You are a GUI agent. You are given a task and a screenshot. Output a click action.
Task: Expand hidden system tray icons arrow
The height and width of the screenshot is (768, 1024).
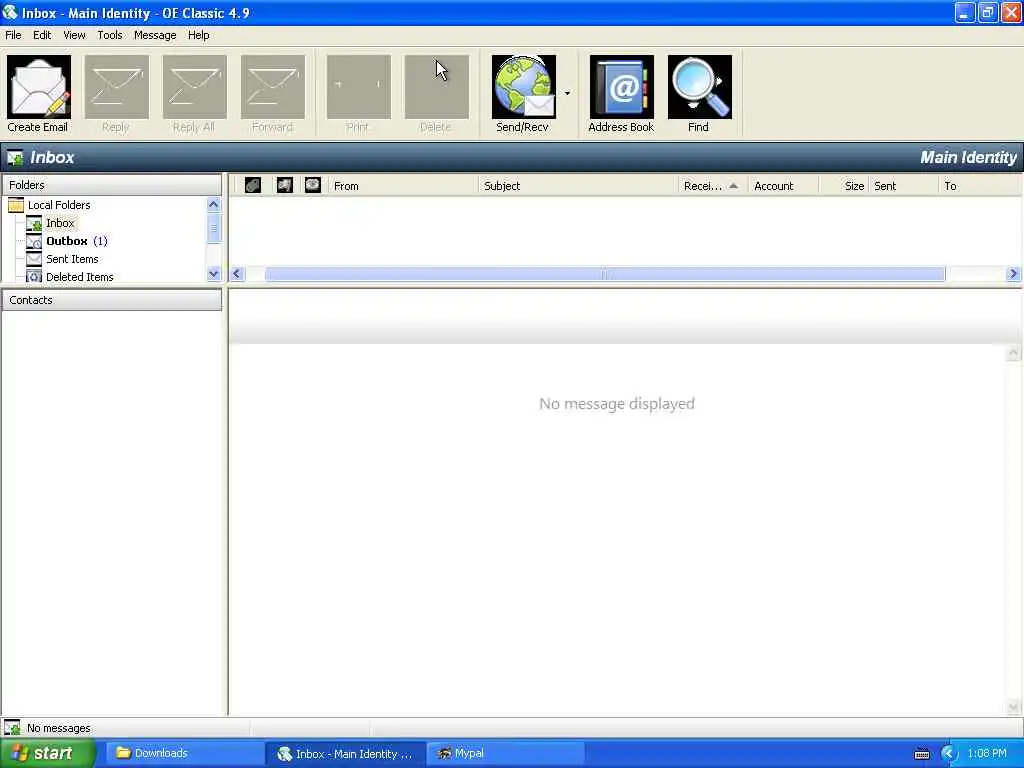click(949, 754)
